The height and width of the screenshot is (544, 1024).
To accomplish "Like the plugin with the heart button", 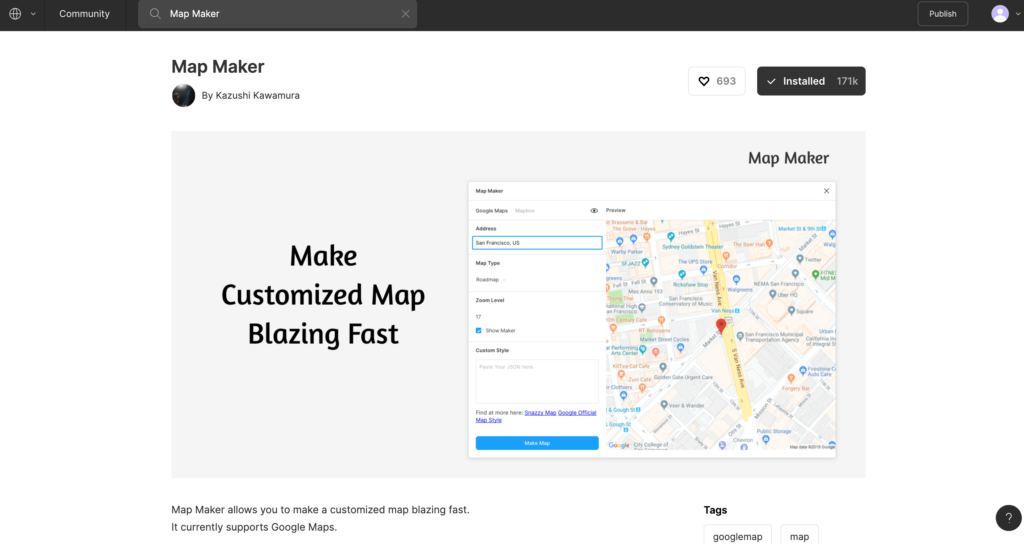I will click(716, 81).
